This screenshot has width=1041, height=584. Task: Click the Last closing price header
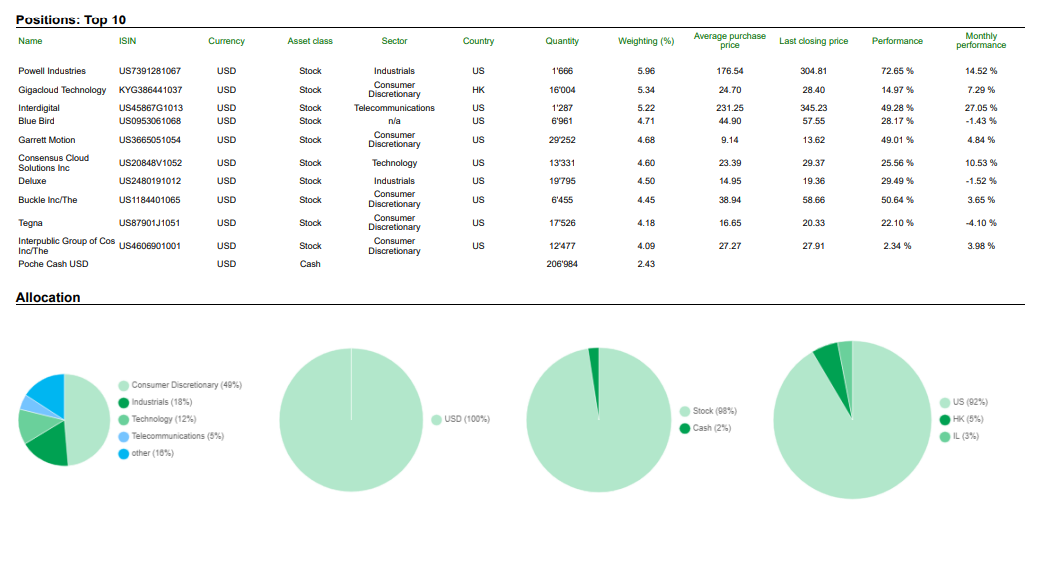coord(813,41)
